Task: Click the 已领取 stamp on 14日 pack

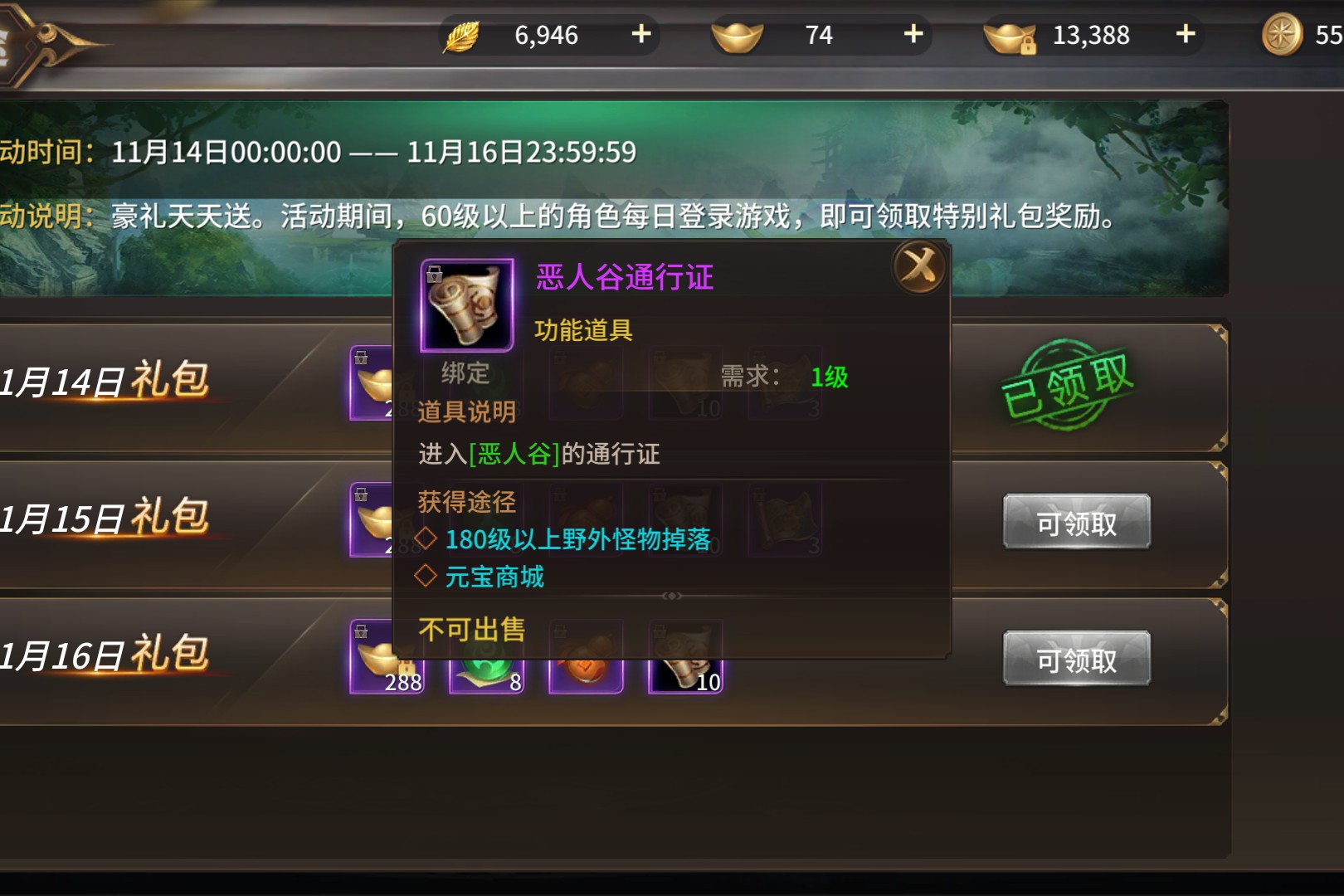Action: (1067, 386)
